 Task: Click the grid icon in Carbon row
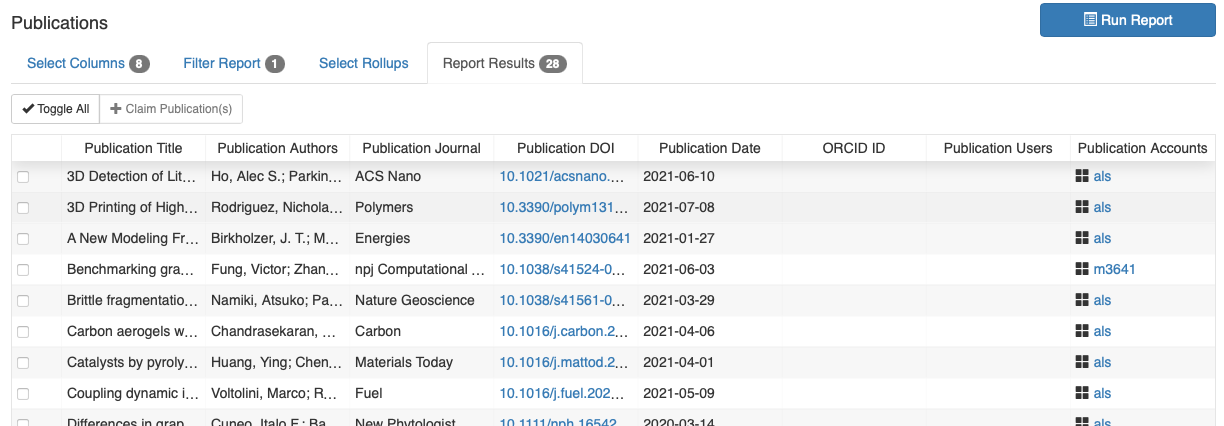click(x=1081, y=331)
